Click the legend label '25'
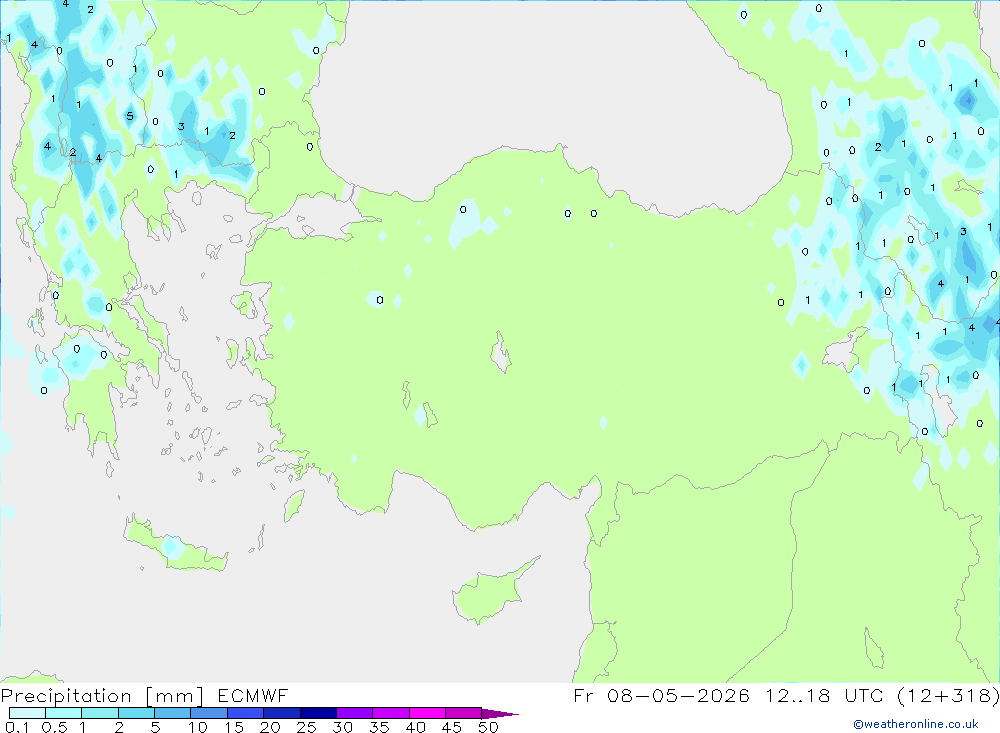The image size is (1000, 733). pyautogui.click(x=307, y=727)
